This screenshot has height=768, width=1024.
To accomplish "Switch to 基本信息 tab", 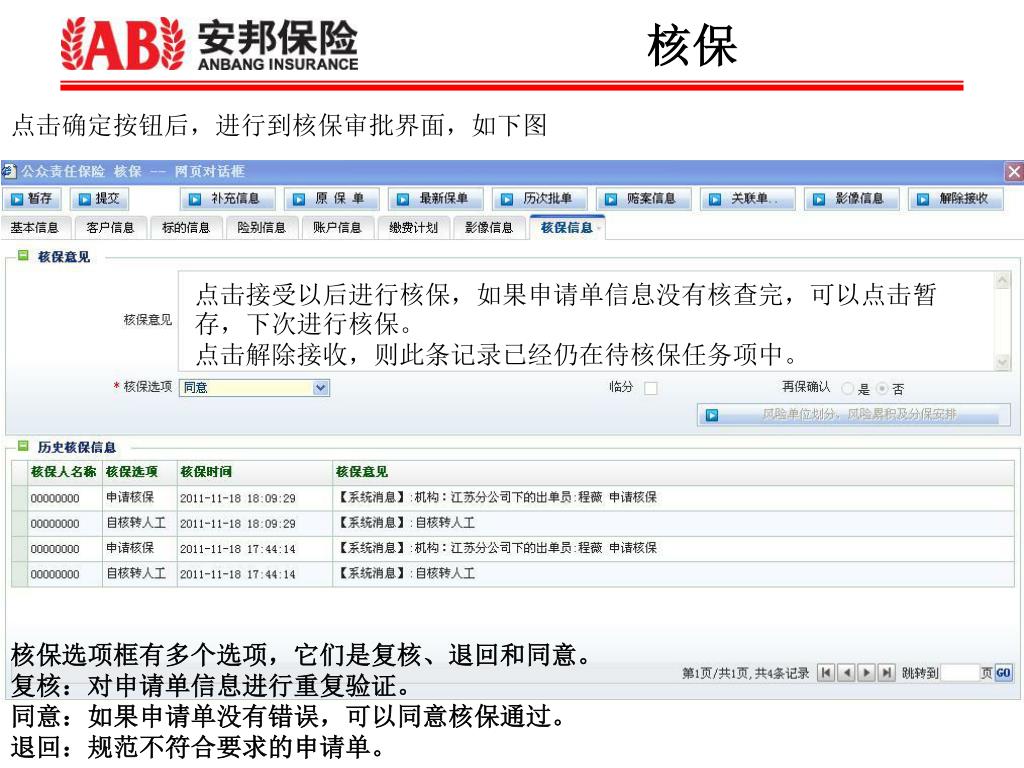I will tap(35, 227).
